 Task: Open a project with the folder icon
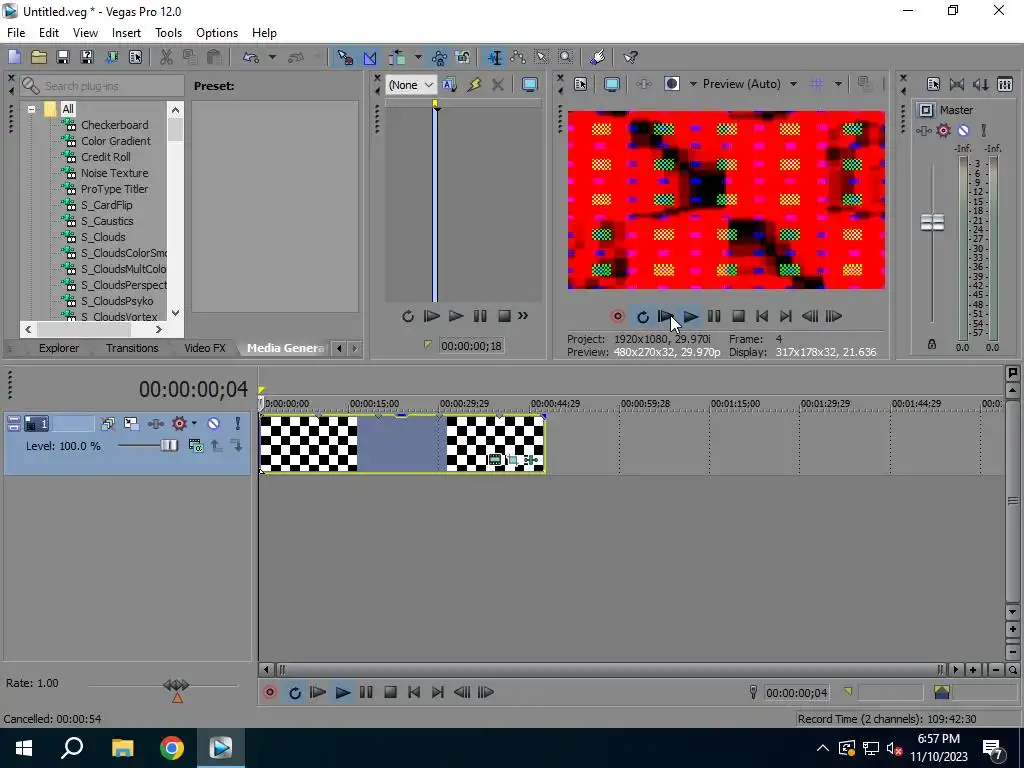39,57
